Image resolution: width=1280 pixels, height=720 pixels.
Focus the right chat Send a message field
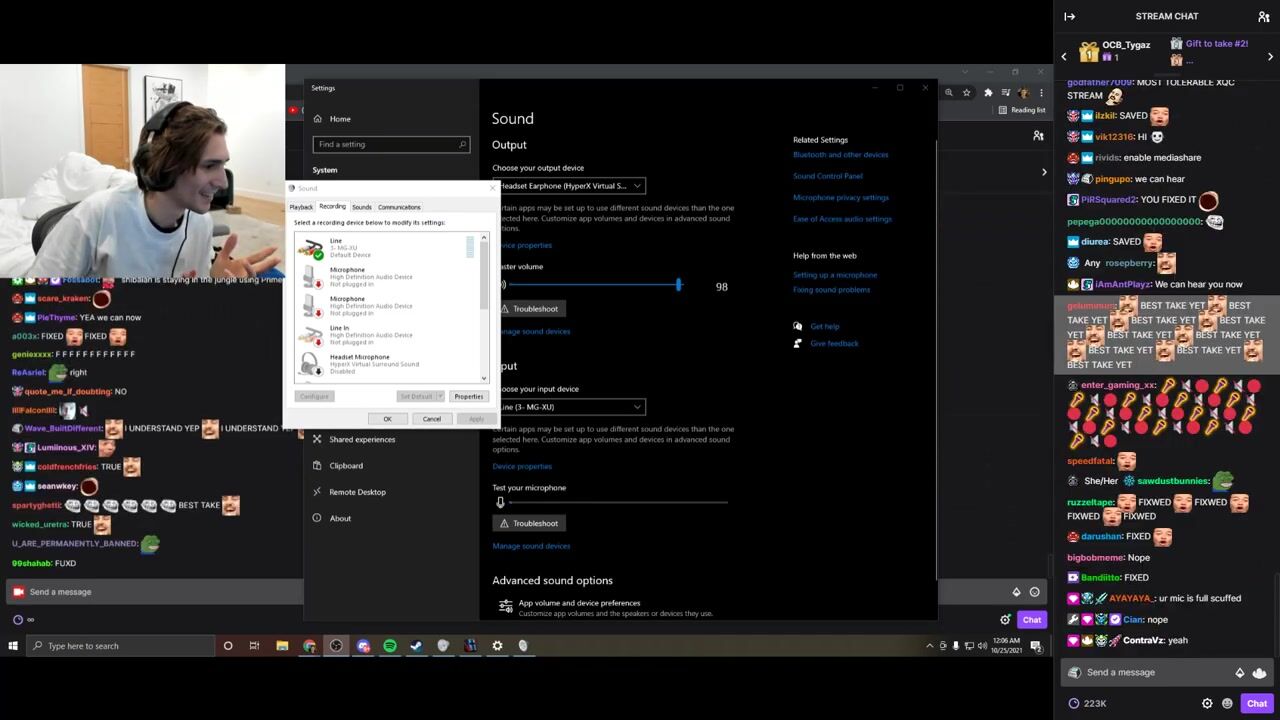tap(1166, 672)
